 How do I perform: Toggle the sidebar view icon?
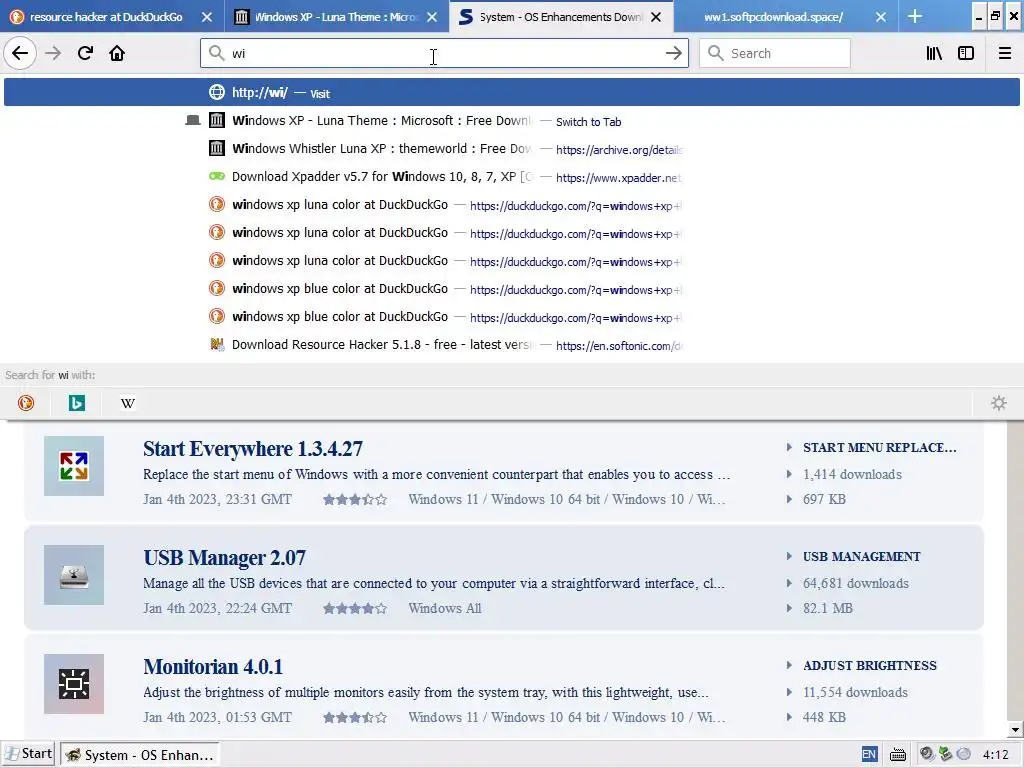[966, 53]
